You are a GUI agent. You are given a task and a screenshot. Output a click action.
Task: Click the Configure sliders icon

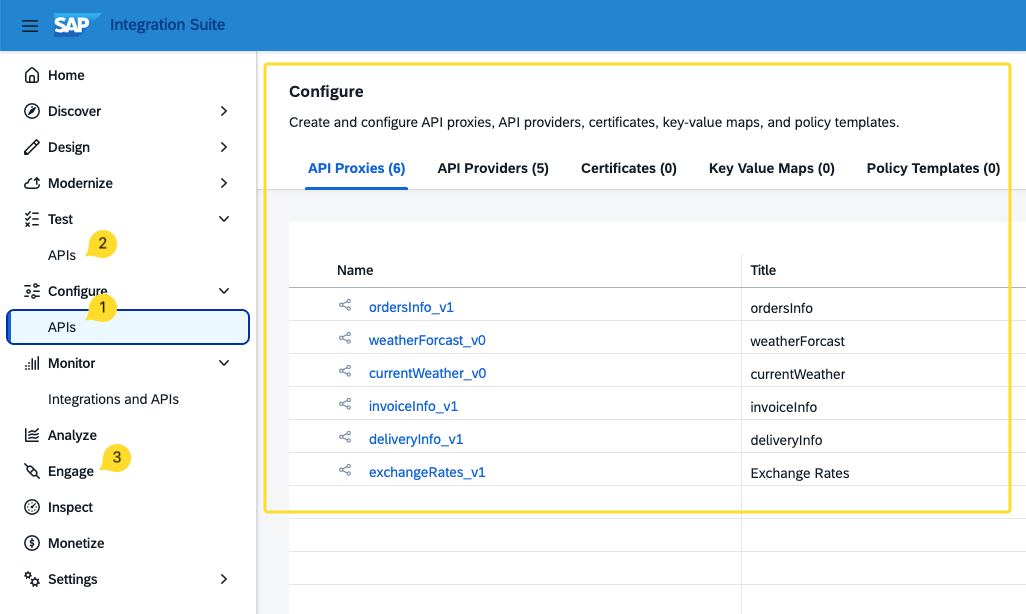(31, 291)
